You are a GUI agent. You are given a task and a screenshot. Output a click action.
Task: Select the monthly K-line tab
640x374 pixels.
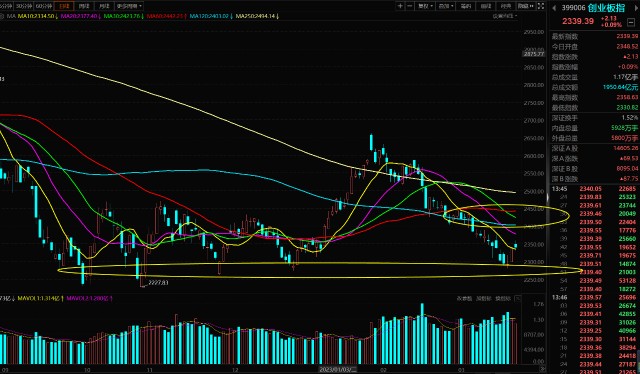(x=104, y=6)
